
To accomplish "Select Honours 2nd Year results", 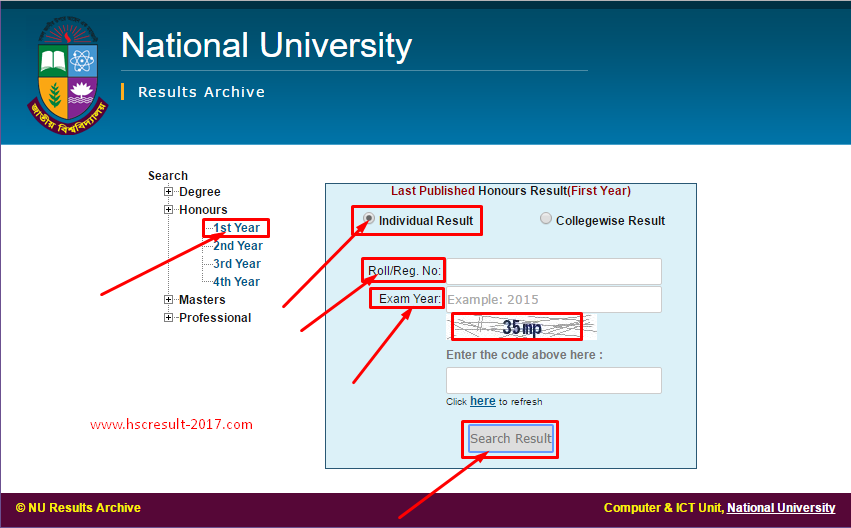I will 238,246.
